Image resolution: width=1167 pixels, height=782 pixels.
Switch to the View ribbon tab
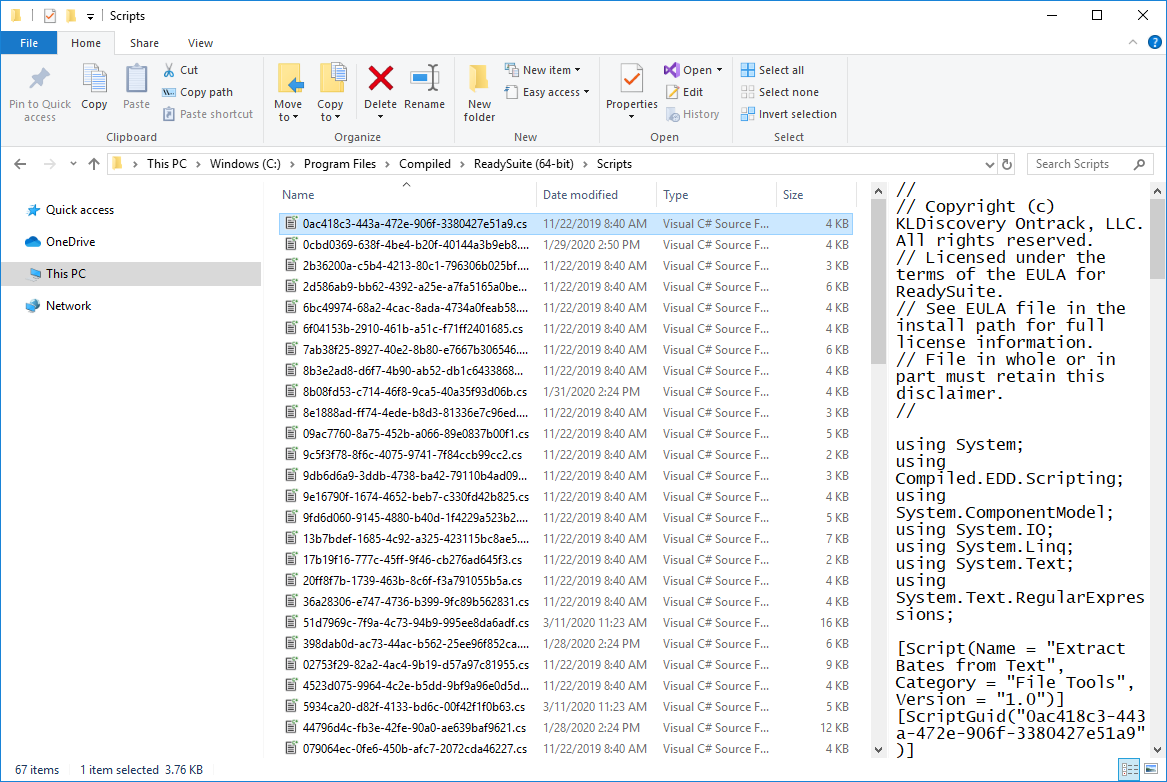200,43
